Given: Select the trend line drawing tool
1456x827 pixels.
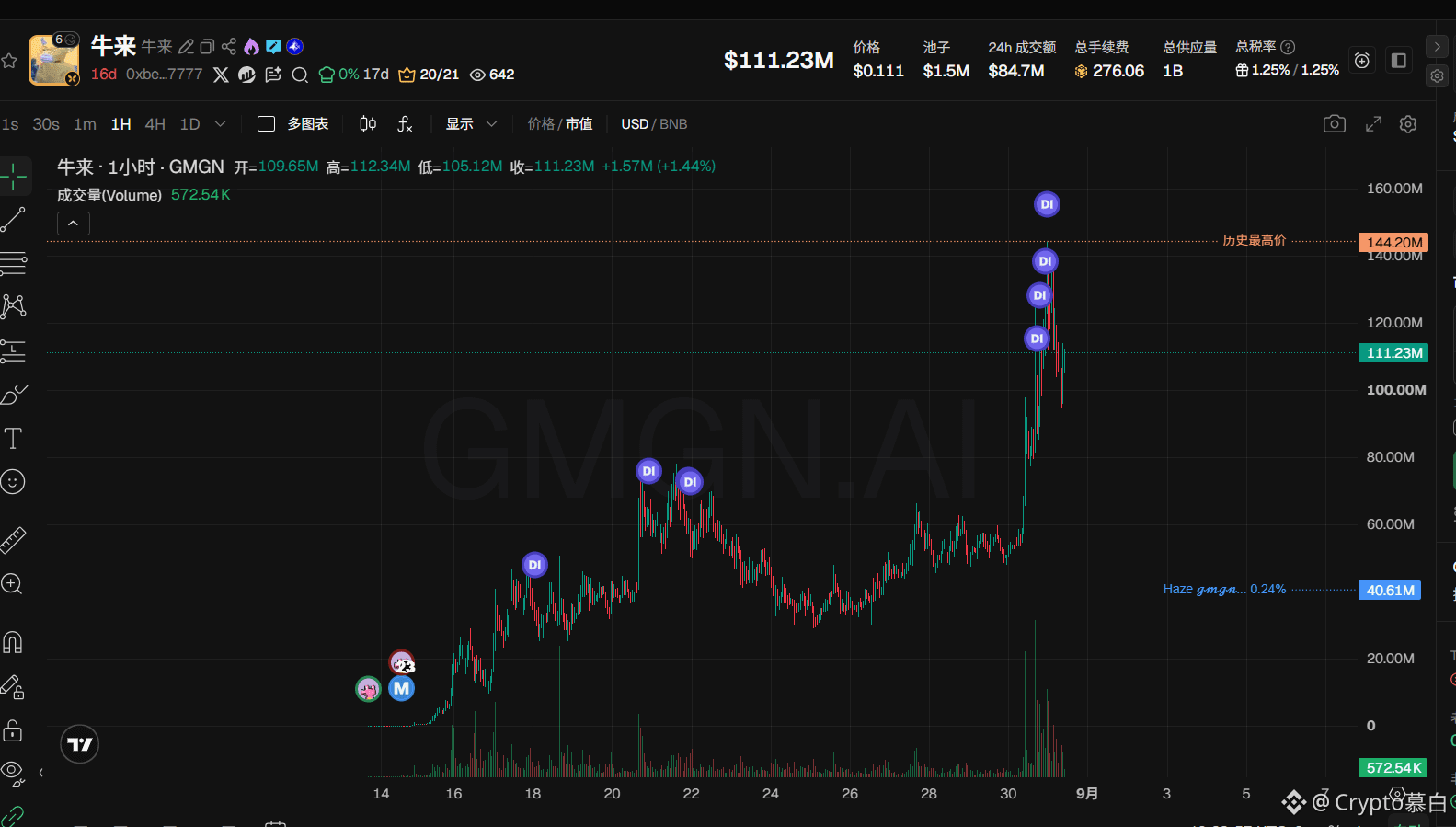Looking at the screenshot, I should point(14,219).
